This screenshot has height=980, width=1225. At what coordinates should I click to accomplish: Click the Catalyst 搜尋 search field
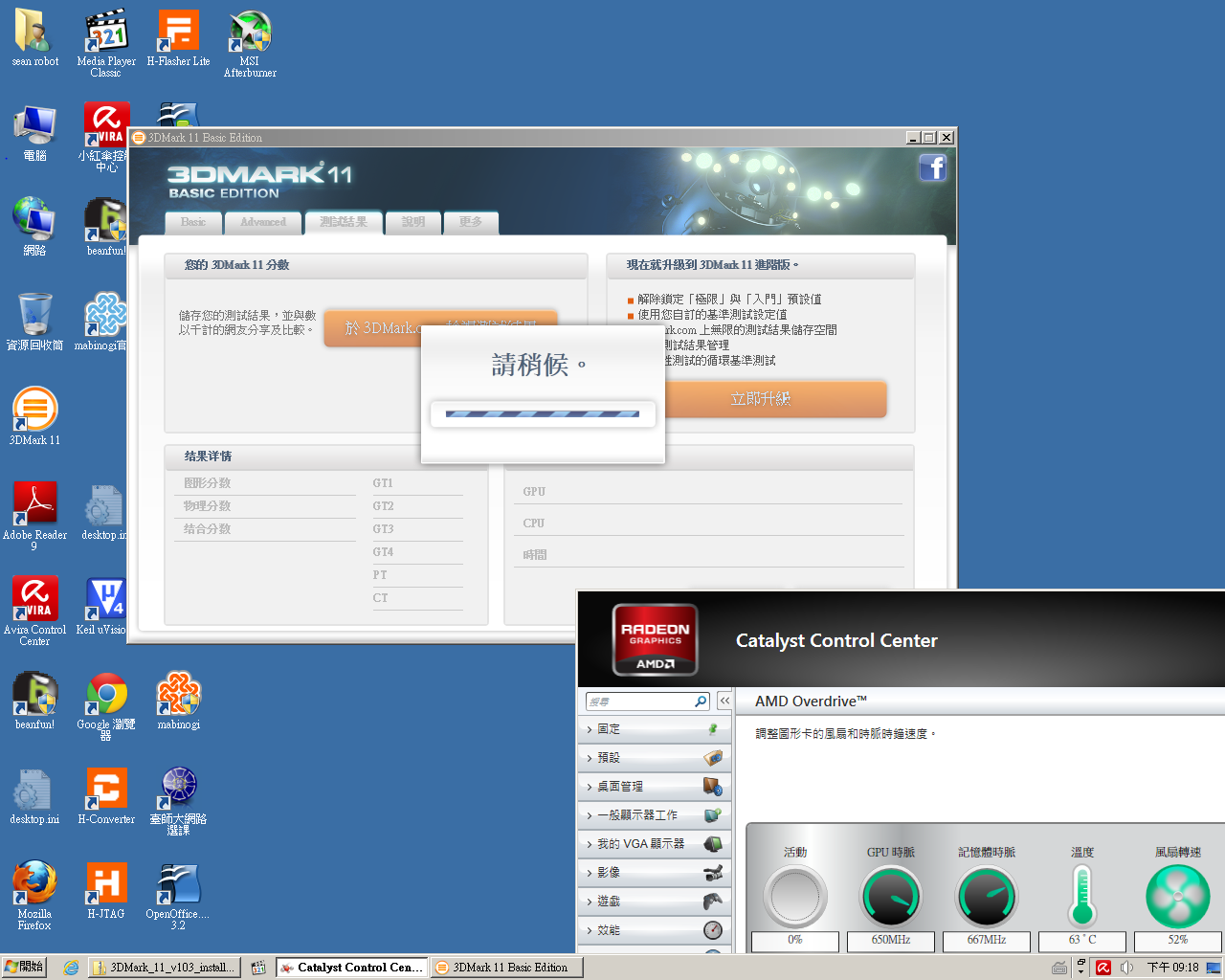639,702
